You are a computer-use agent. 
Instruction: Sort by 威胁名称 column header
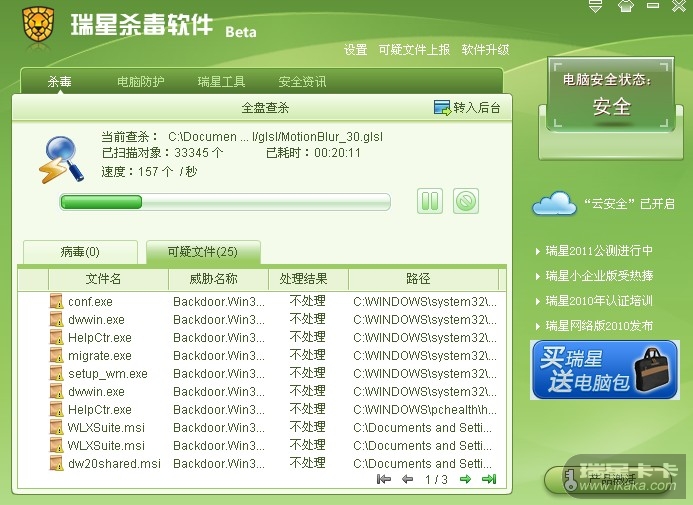(x=218, y=279)
